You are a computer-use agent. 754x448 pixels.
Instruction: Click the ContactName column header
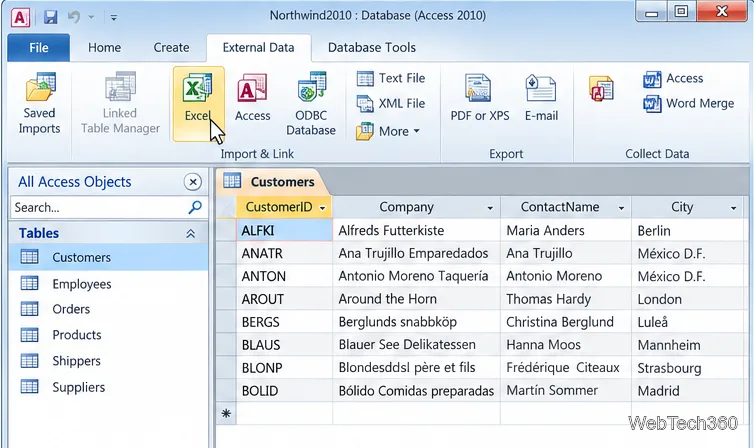566,207
